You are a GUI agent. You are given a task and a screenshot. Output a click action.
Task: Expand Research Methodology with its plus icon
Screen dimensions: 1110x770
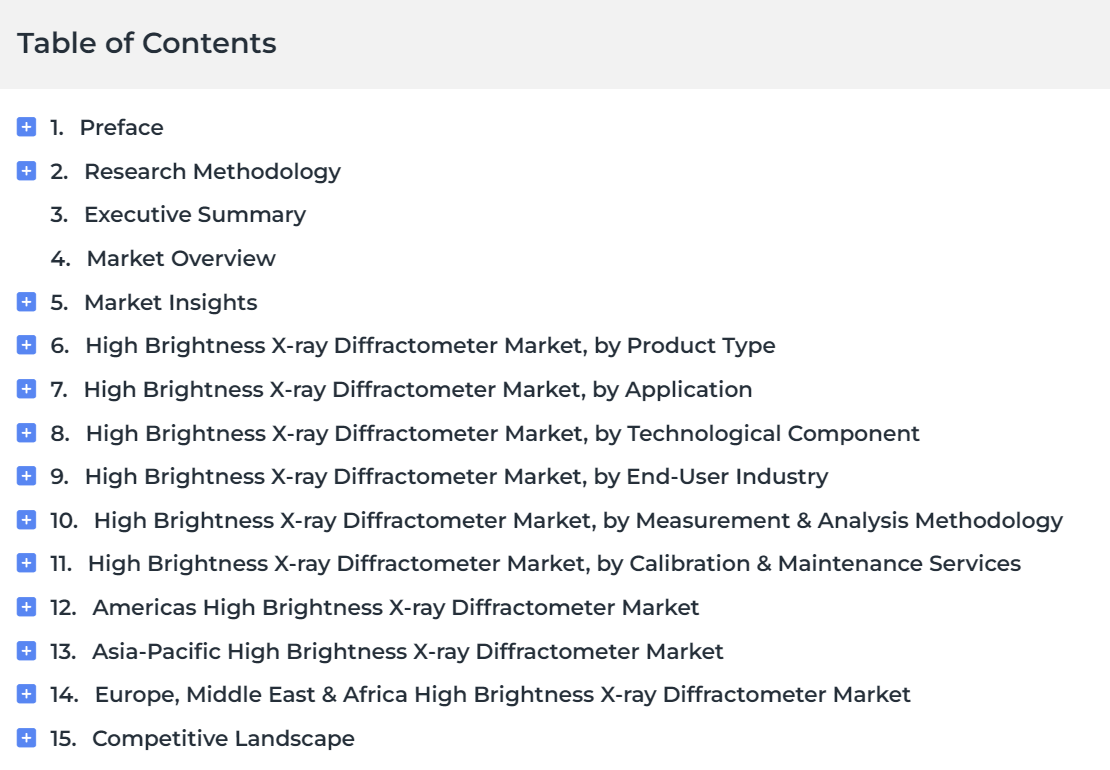pyautogui.click(x=26, y=171)
